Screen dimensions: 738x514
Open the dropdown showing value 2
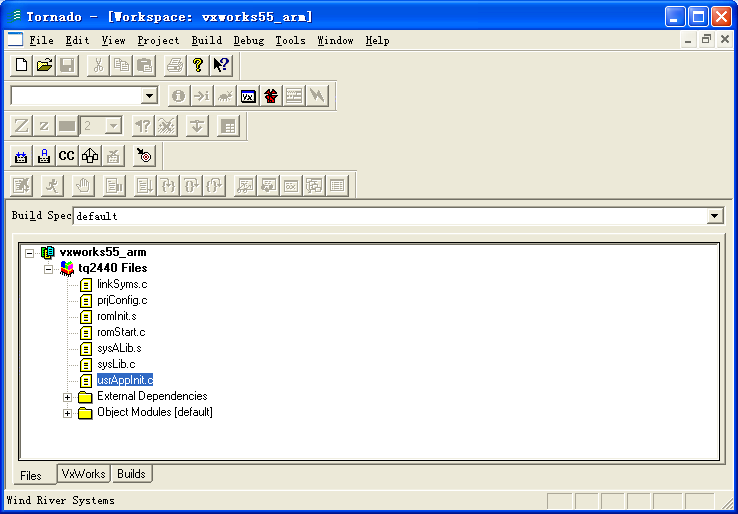pyautogui.click(x=113, y=126)
